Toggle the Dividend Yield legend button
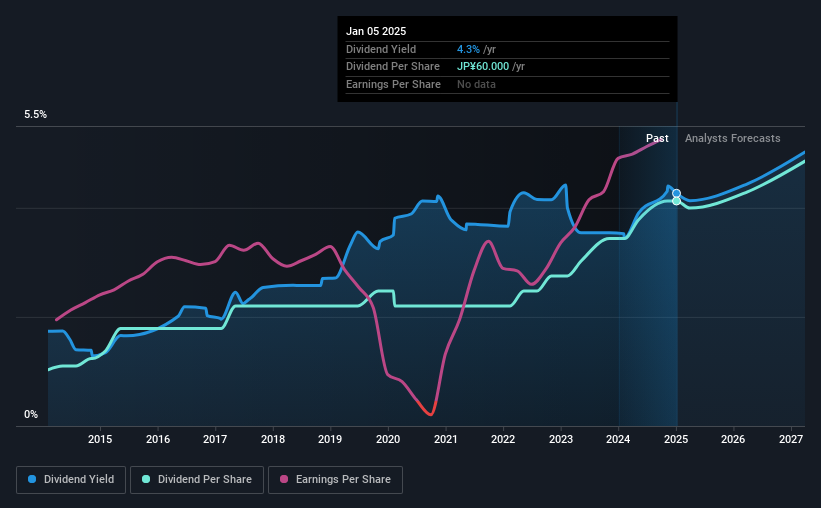821x508 pixels. coord(71,480)
